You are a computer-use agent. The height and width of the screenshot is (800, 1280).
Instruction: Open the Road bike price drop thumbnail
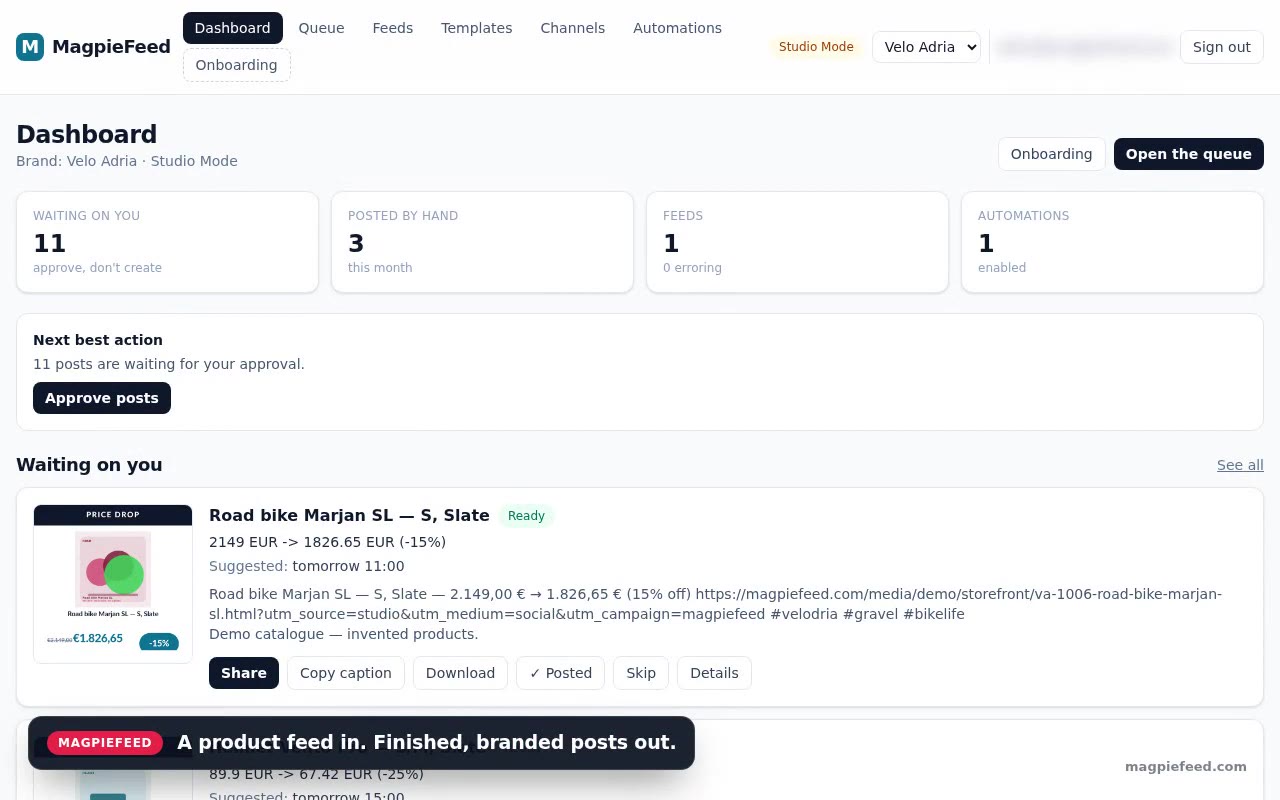113,584
